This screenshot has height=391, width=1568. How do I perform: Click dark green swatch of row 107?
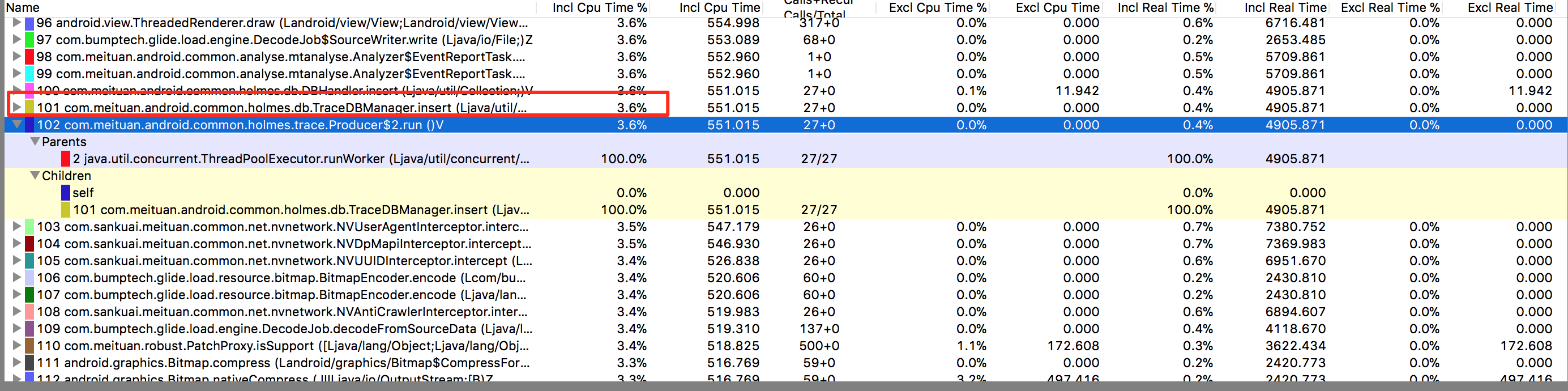click(29, 295)
